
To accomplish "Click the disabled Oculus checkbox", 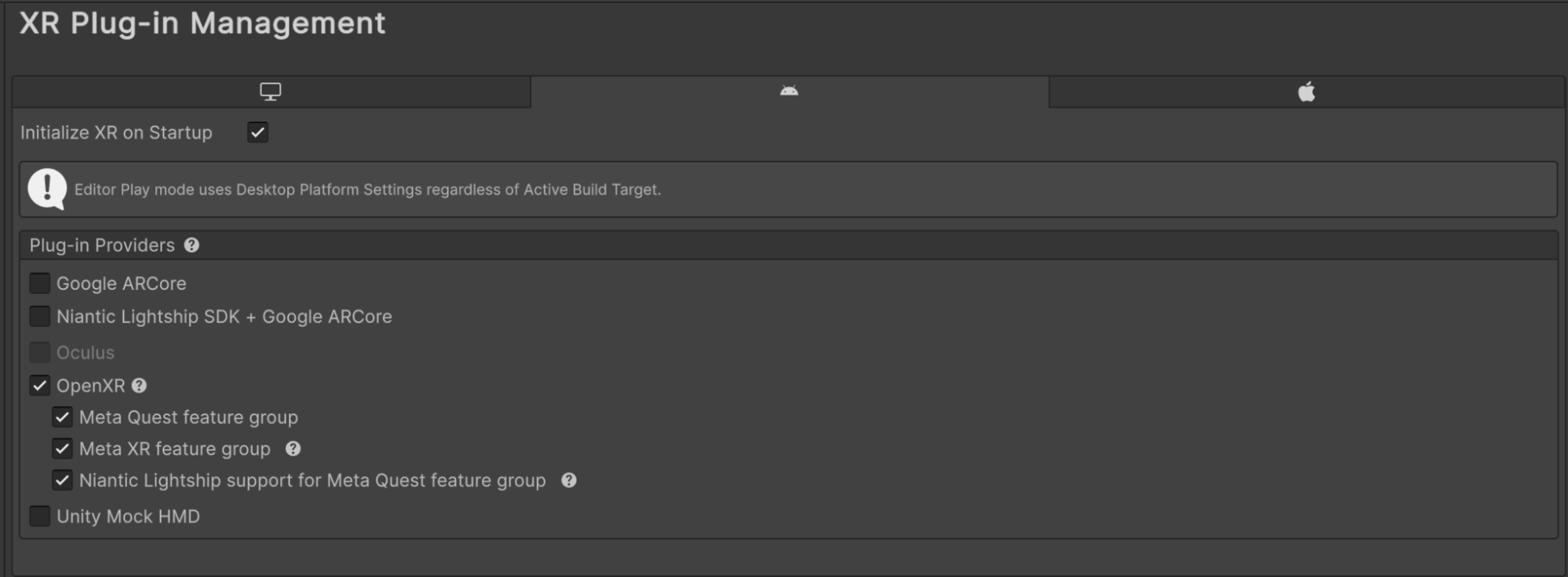I will pos(38,352).
